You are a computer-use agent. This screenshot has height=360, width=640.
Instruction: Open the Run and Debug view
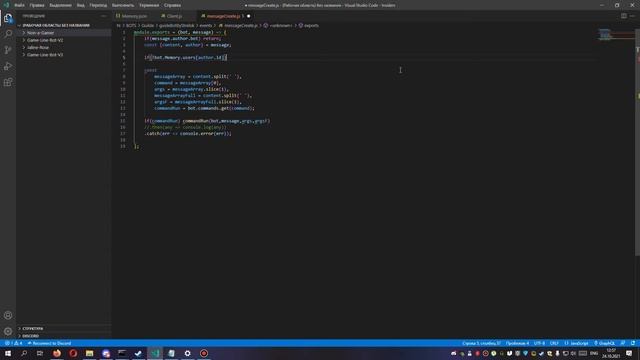(x=8, y=66)
